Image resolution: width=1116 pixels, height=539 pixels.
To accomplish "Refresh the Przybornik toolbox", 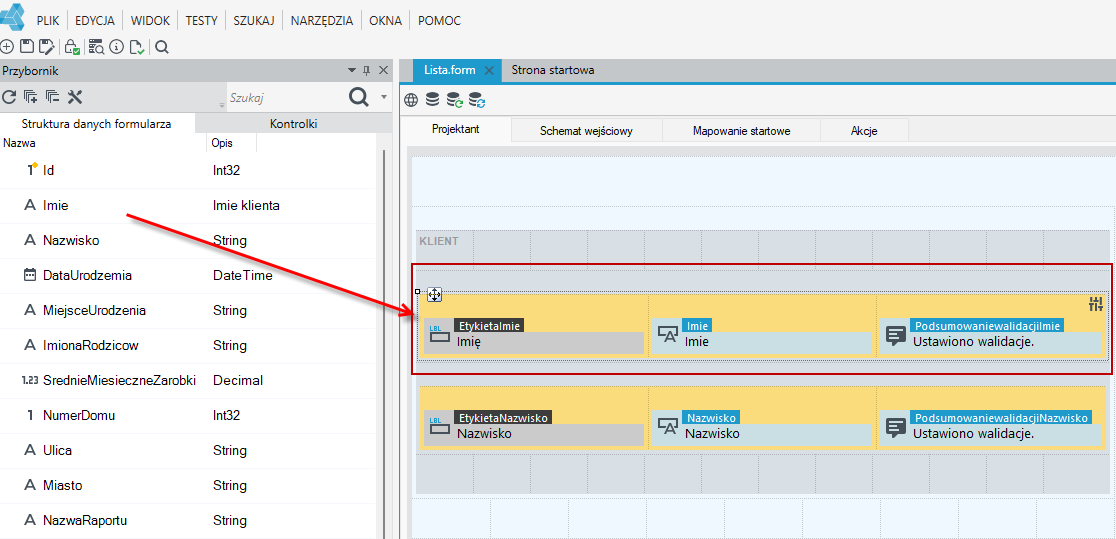I will pyautogui.click(x=9, y=97).
